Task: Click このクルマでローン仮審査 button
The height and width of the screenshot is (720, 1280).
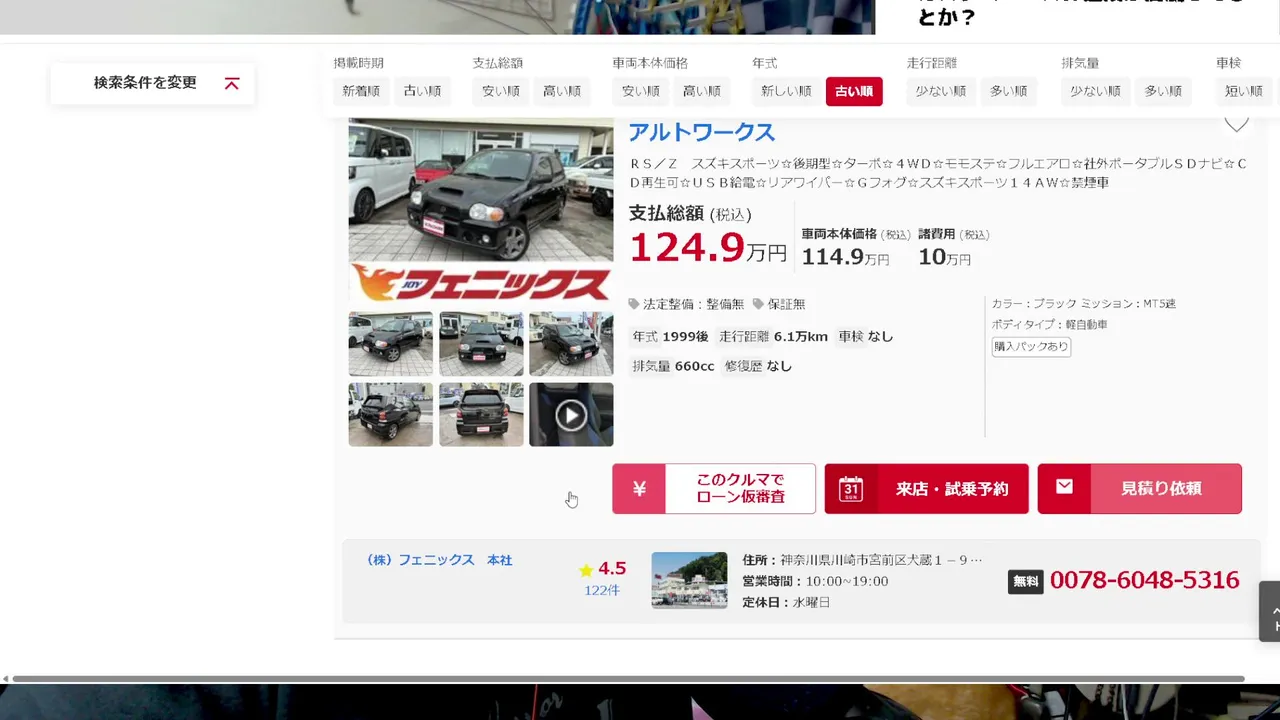Action: [714, 489]
